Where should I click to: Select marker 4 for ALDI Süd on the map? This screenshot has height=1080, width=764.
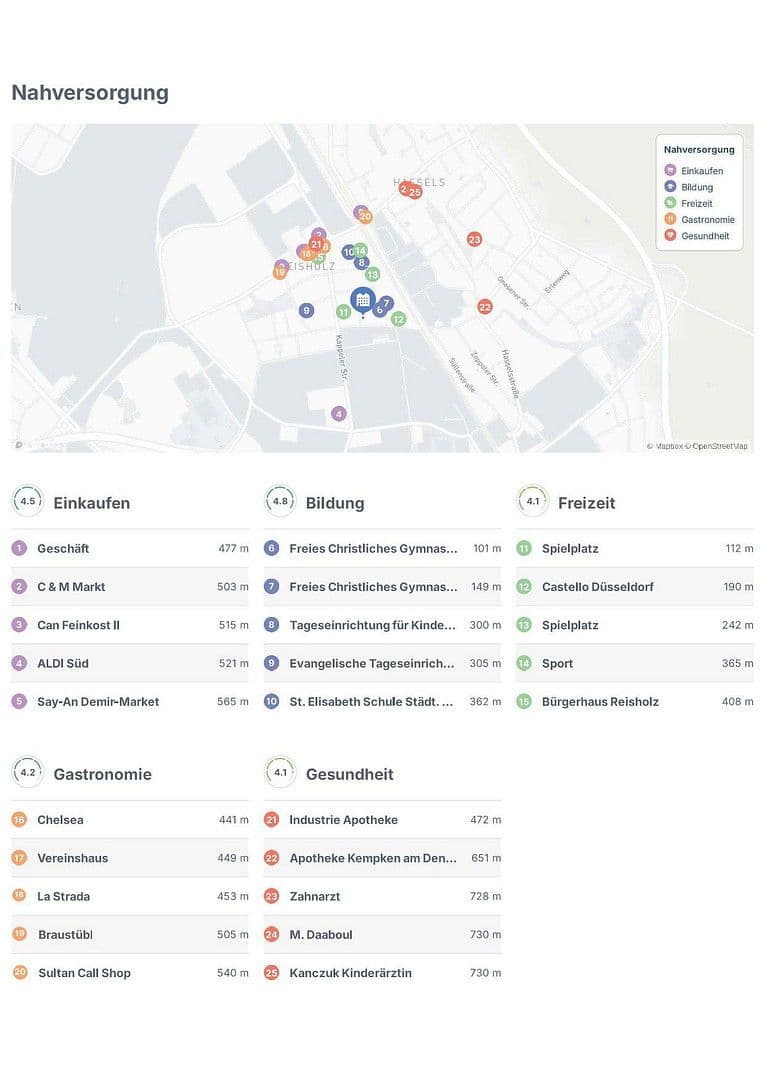pos(338,412)
